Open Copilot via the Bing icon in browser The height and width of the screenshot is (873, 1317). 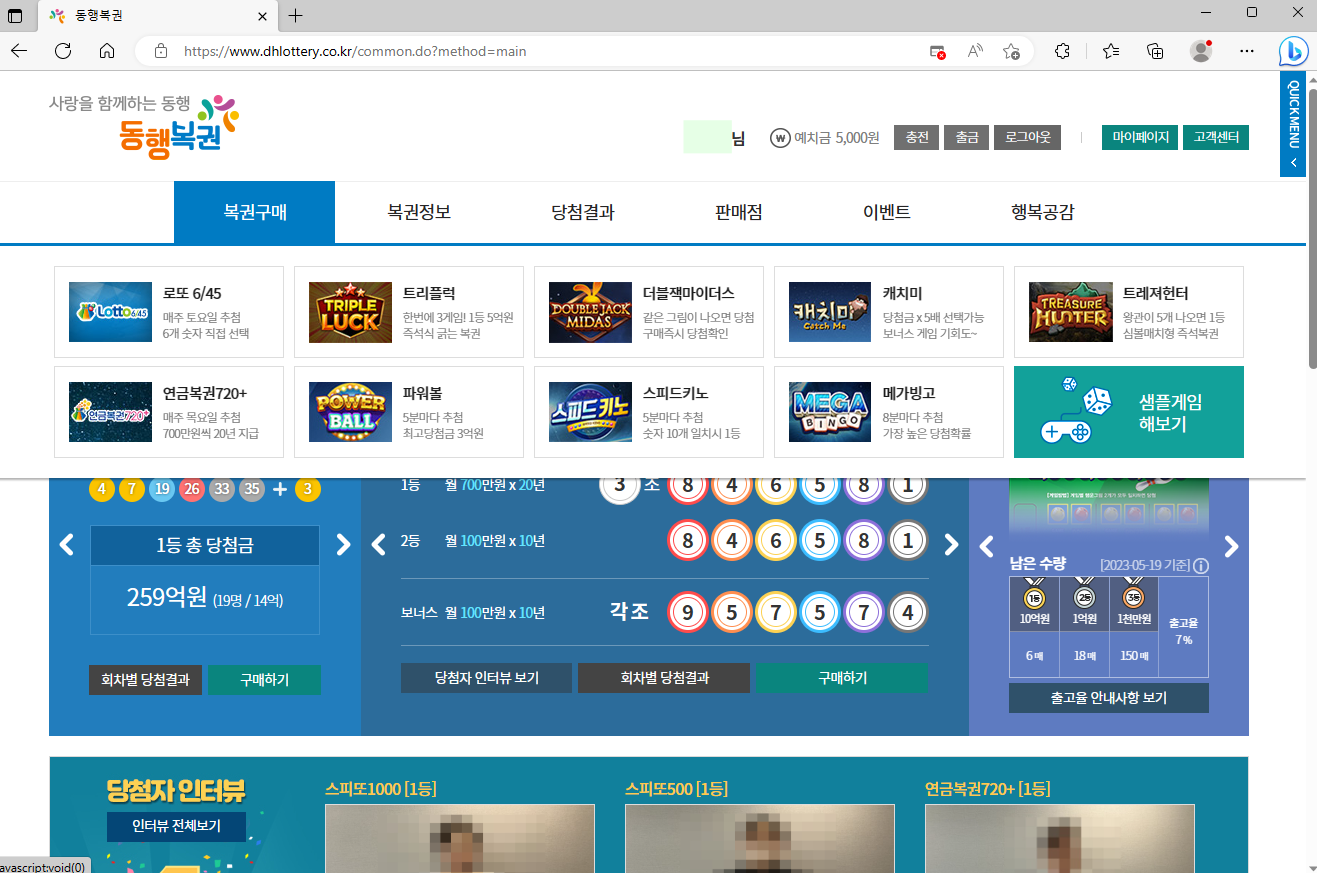point(1293,51)
